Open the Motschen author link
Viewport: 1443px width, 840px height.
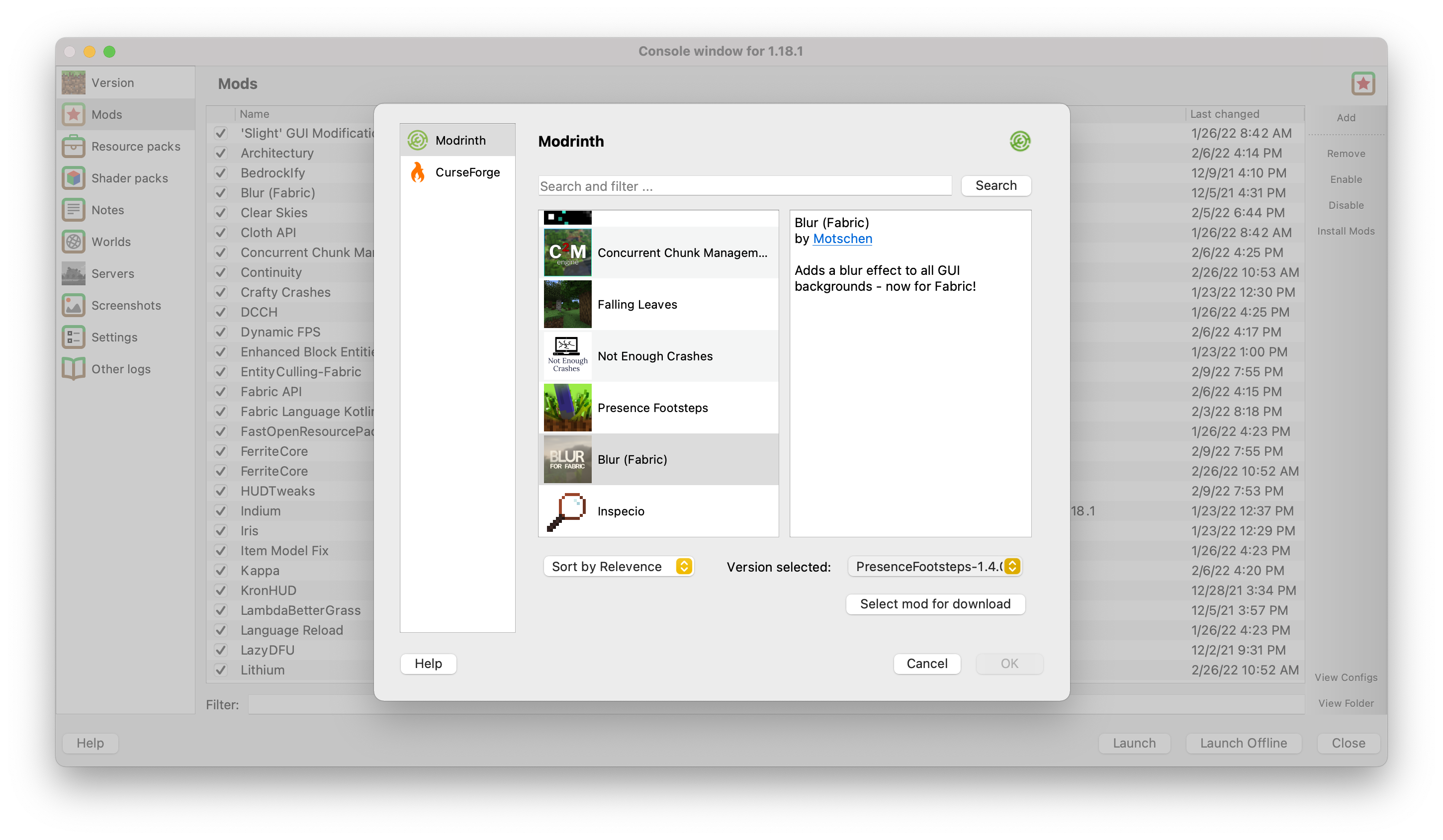click(x=842, y=239)
